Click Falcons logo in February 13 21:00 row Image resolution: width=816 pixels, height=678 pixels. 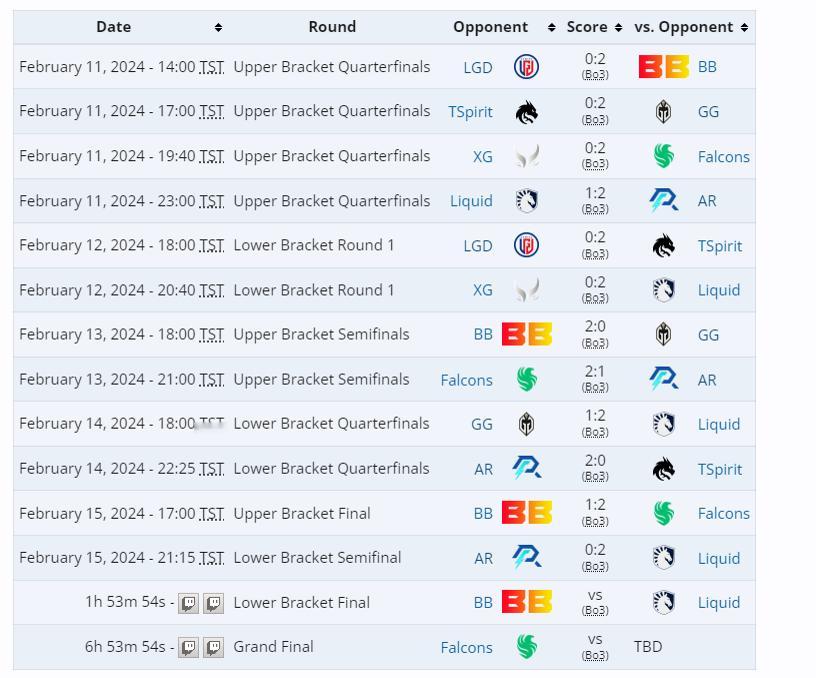coord(527,379)
